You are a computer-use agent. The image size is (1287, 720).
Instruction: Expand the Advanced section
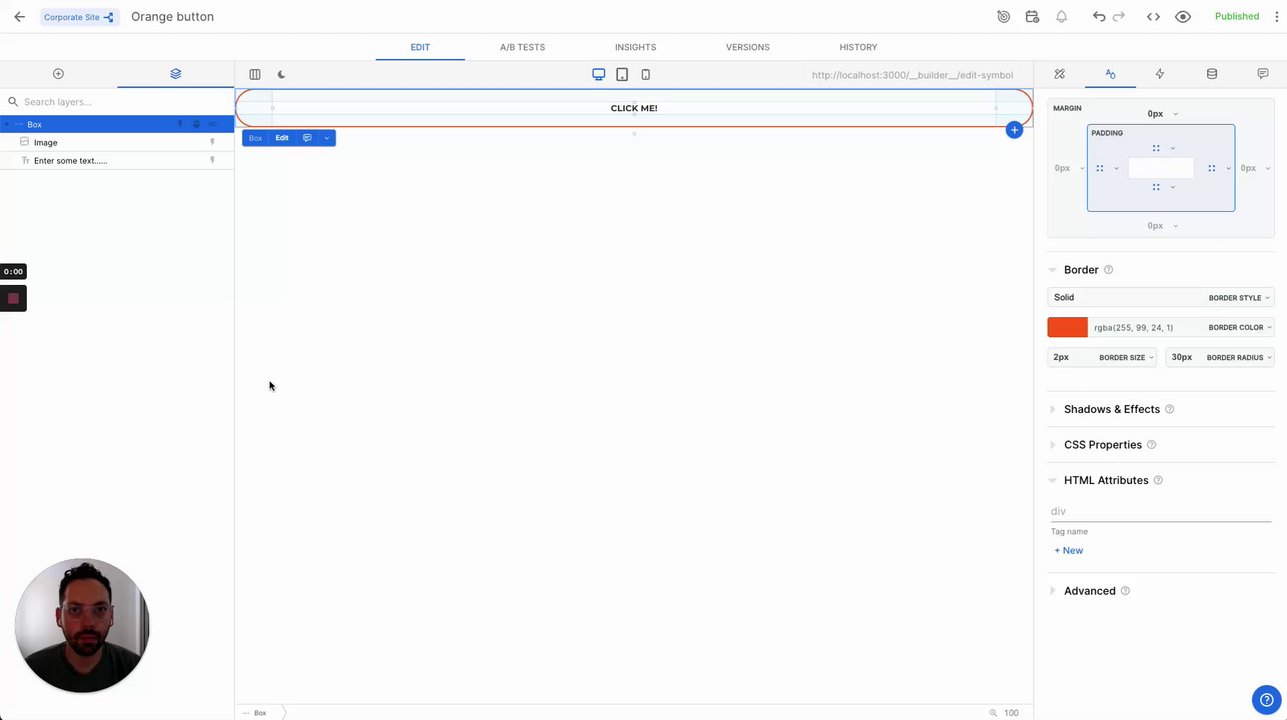tap(1052, 591)
